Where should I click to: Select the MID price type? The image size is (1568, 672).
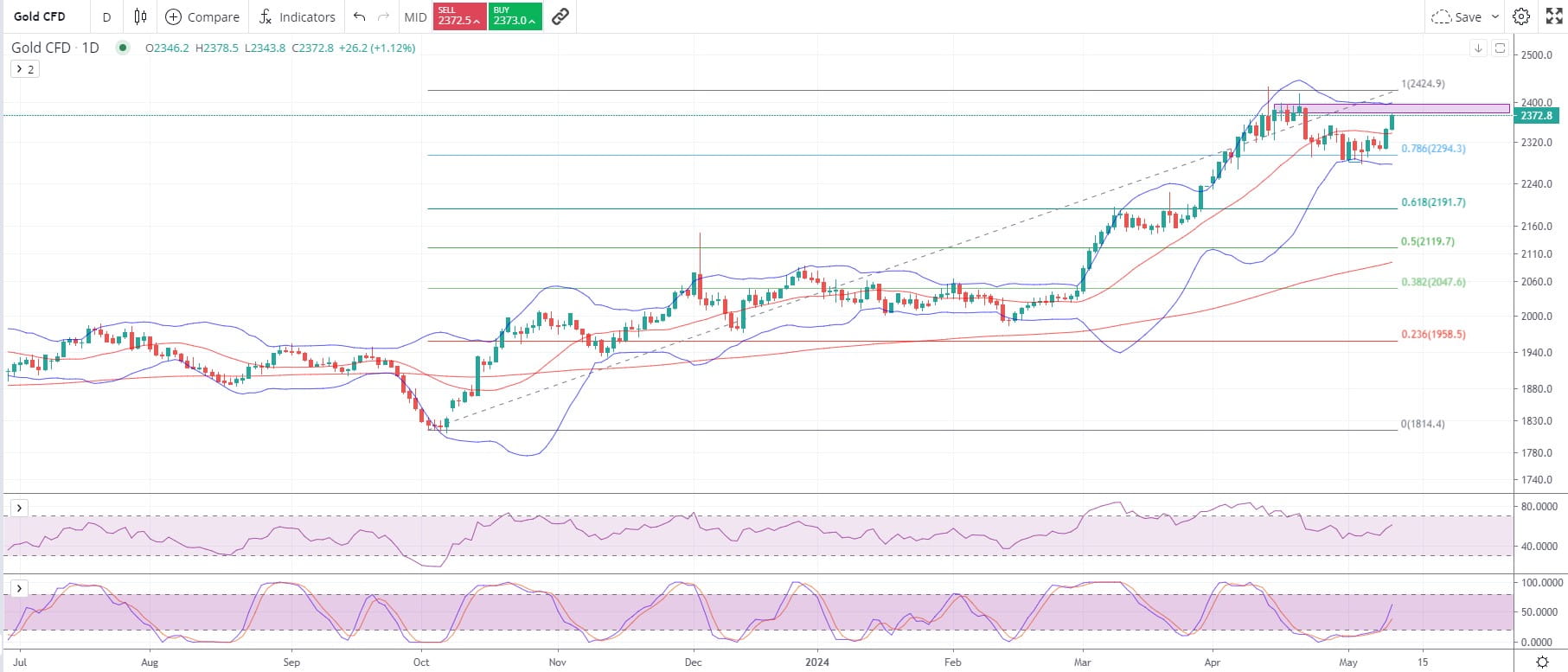[415, 16]
